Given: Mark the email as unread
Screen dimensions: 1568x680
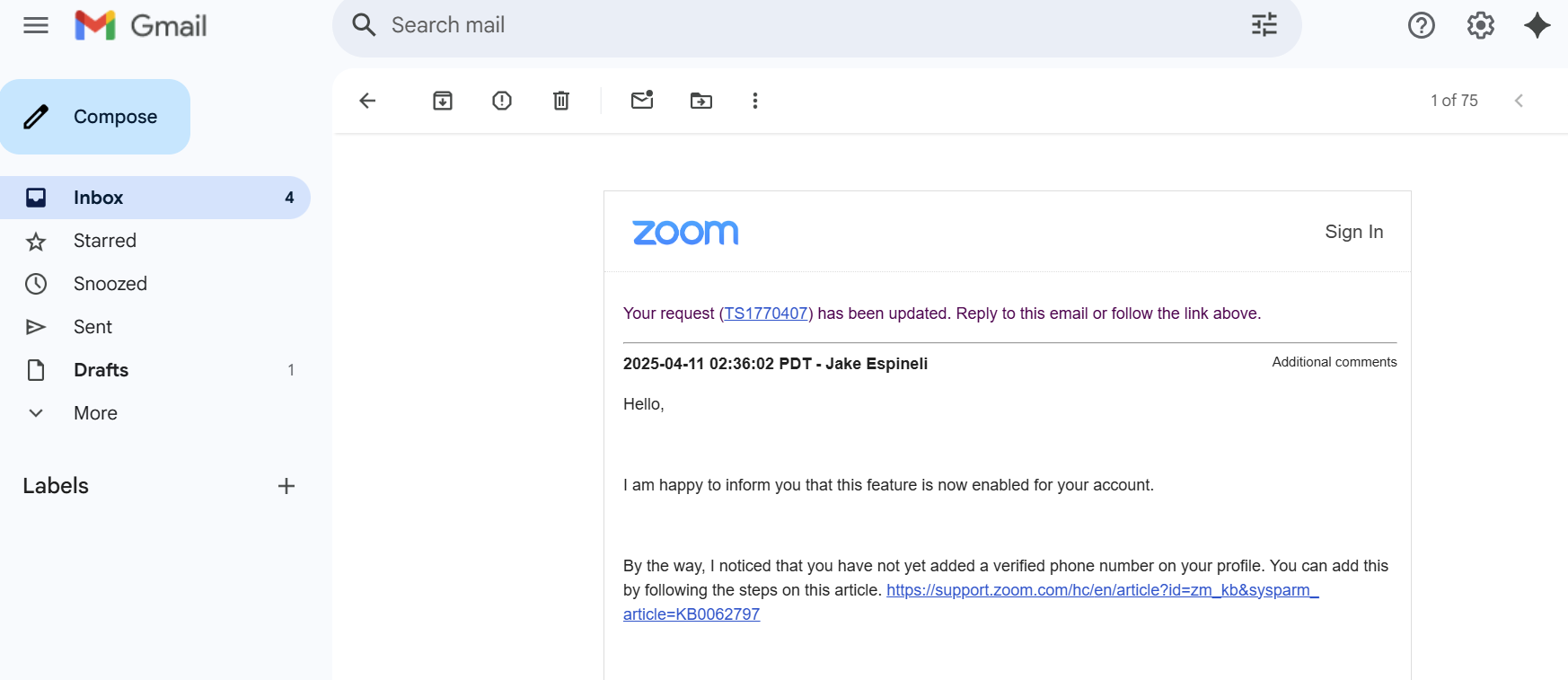Looking at the screenshot, I should [642, 101].
